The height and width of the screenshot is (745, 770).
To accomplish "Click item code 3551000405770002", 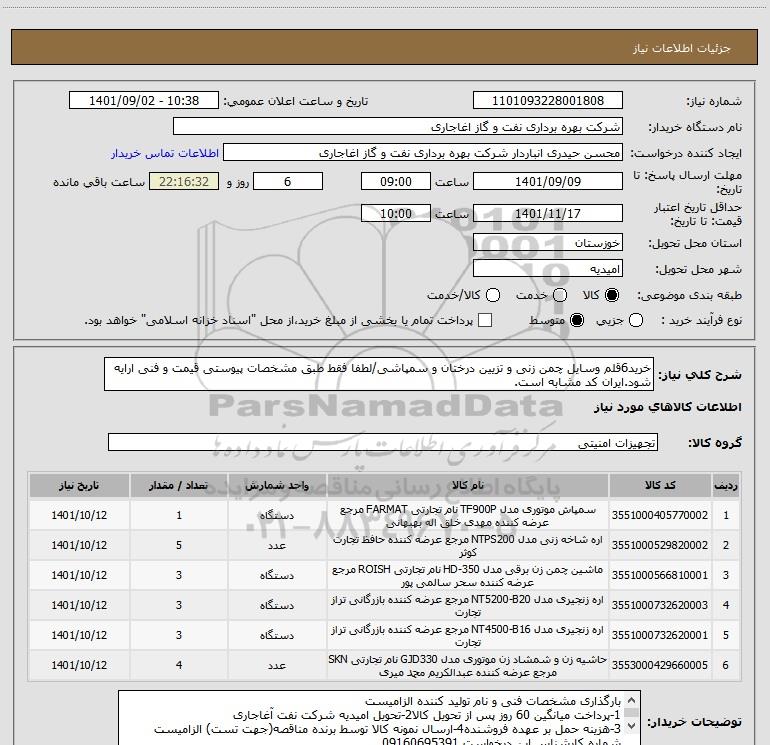I will pos(660,515).
